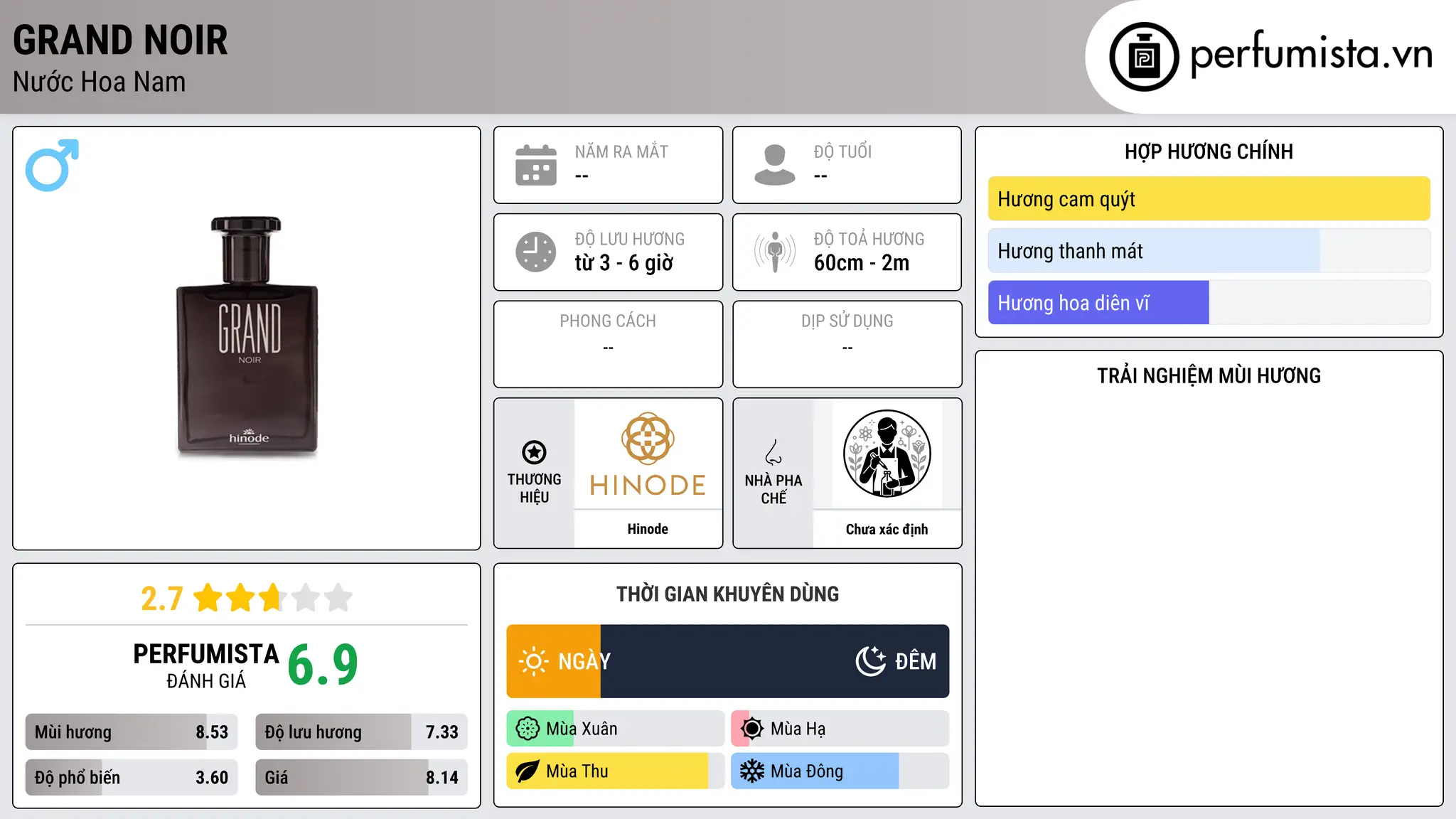
Task: Click the NHÀ PHA CHẾ label
Action: click(x=773, y=489)
